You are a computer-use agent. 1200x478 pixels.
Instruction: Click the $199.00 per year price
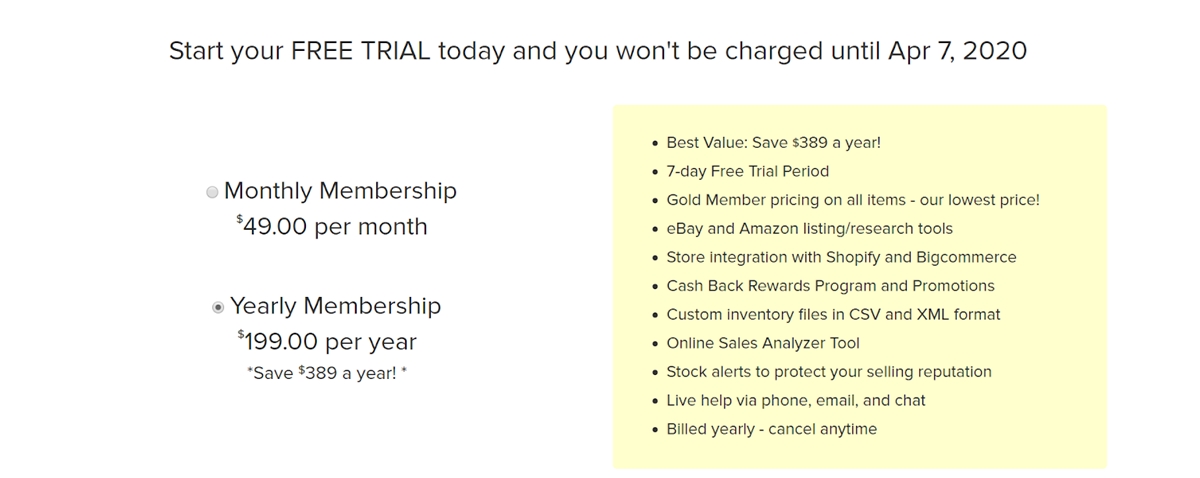click(327, 342)
